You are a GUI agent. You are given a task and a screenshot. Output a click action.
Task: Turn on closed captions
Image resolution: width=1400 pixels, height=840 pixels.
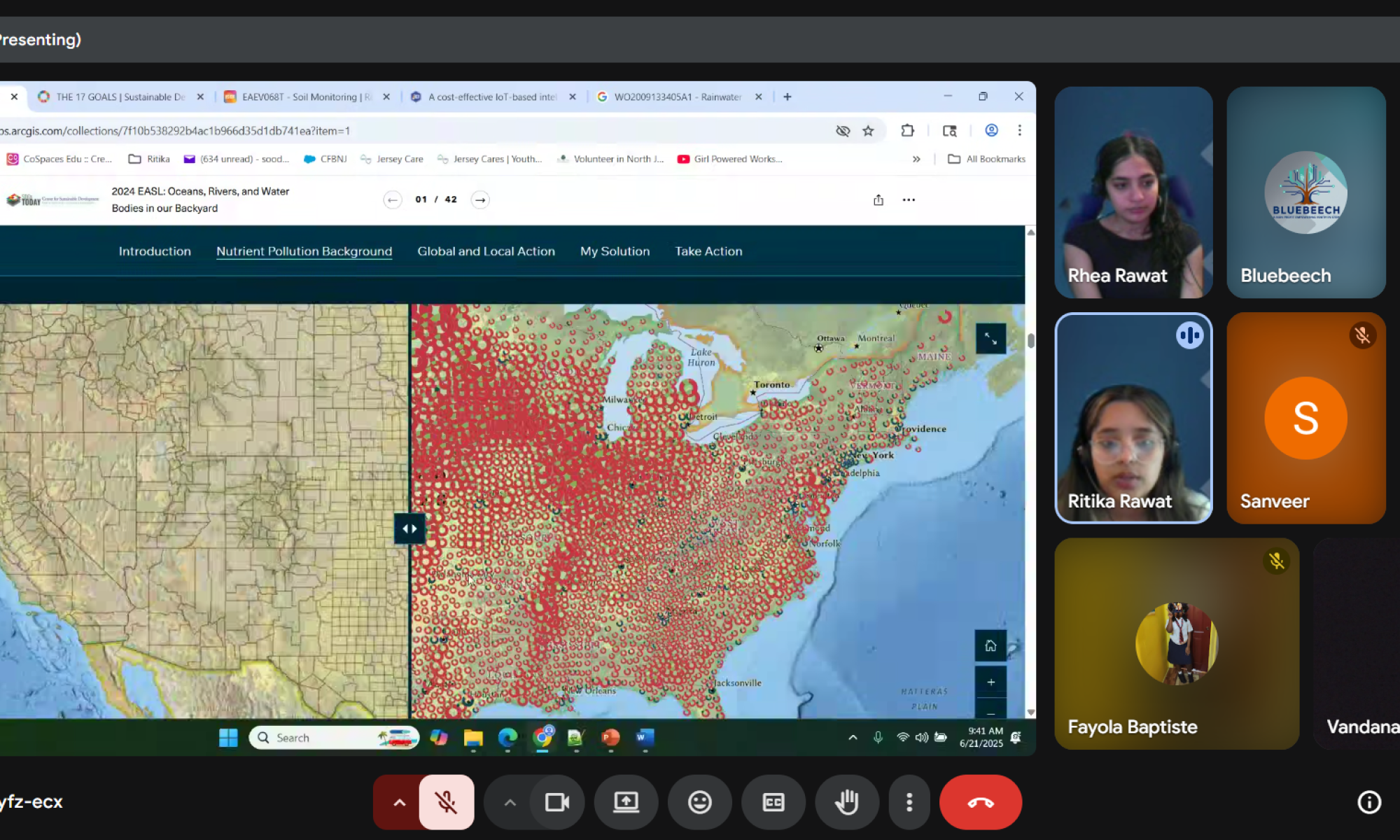[x=773, y=802]
